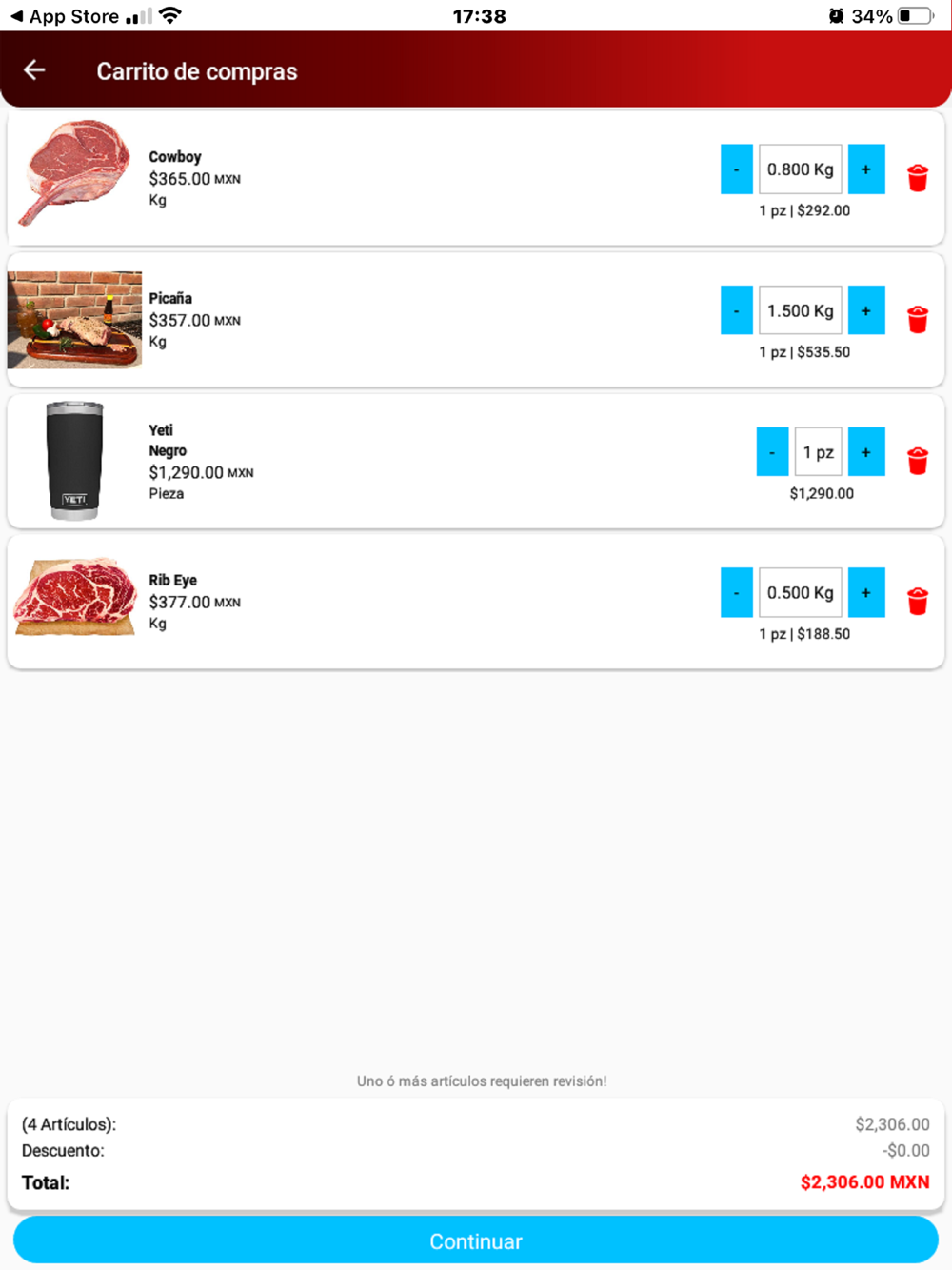Tap the Continuar button
Screen dimensions: 952x1270
pos(476,1240)
